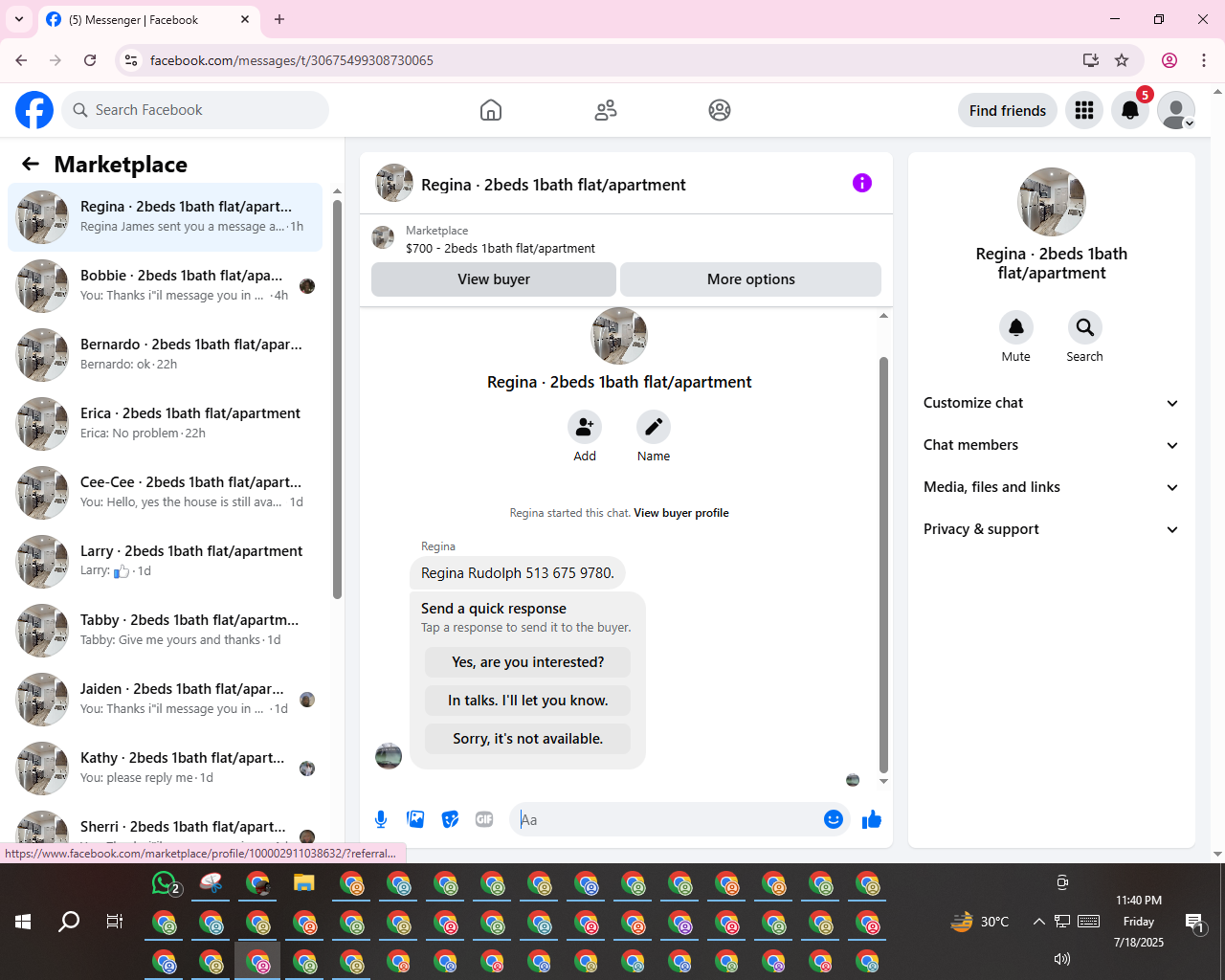Image resolution: width=1225 pixels, height=980 pixels.
Task: Open Chrome profile icon in toolbar
Action: tap(1169, 60)
